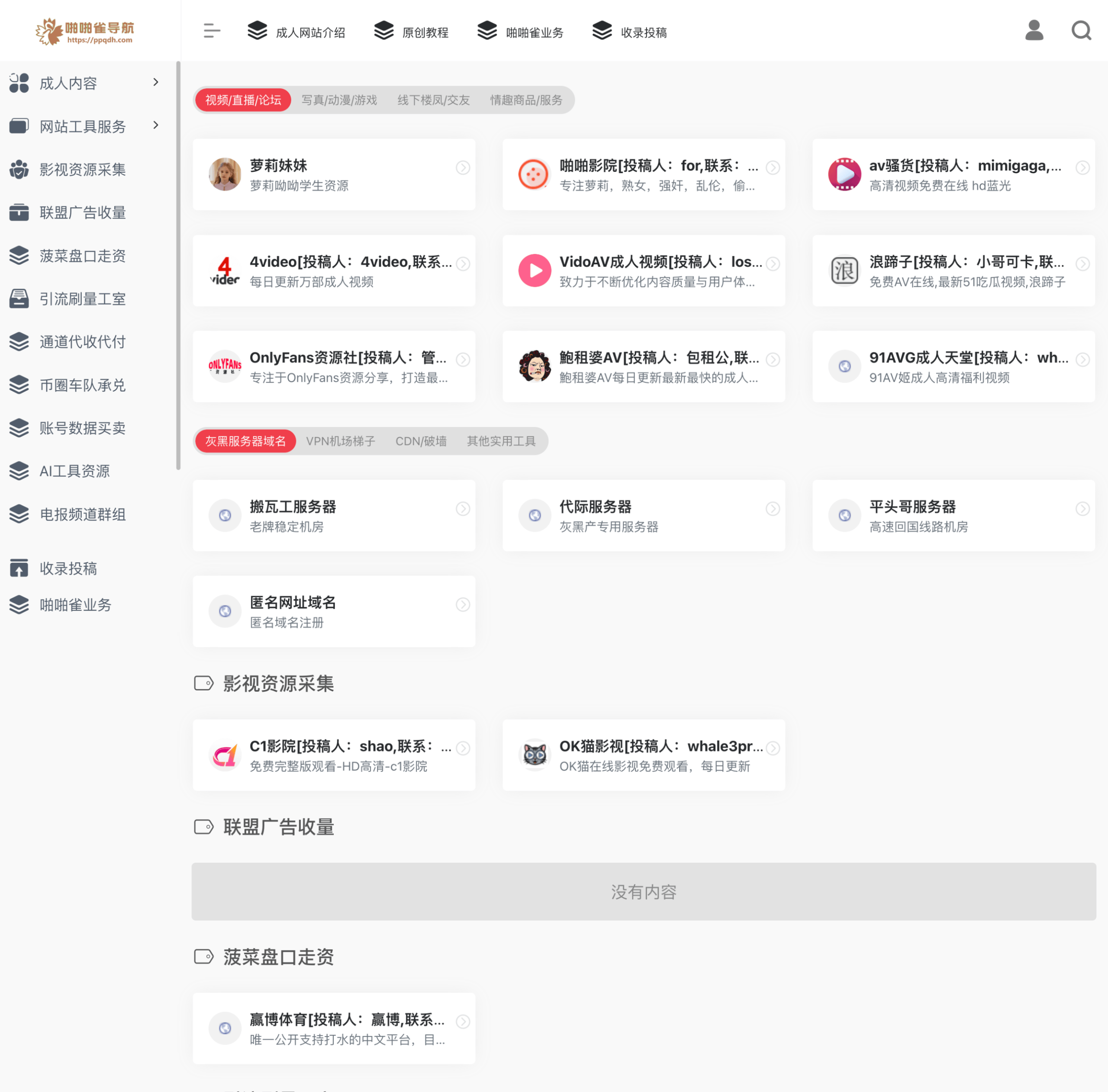
Task: Toggle the sidebar collapse hamburger icon
Action: 212,31
